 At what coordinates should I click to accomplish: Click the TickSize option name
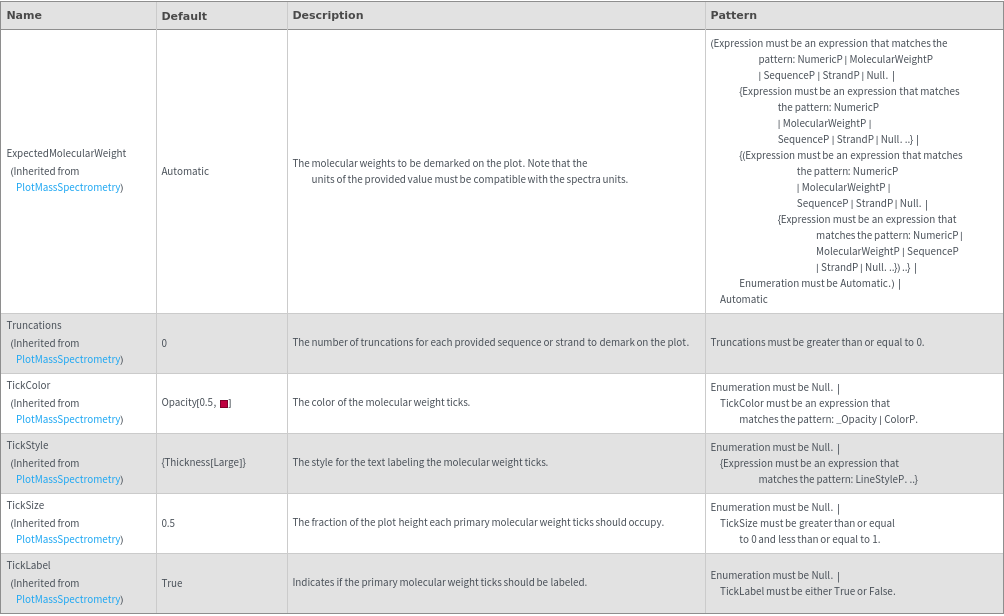click(26, 505)
